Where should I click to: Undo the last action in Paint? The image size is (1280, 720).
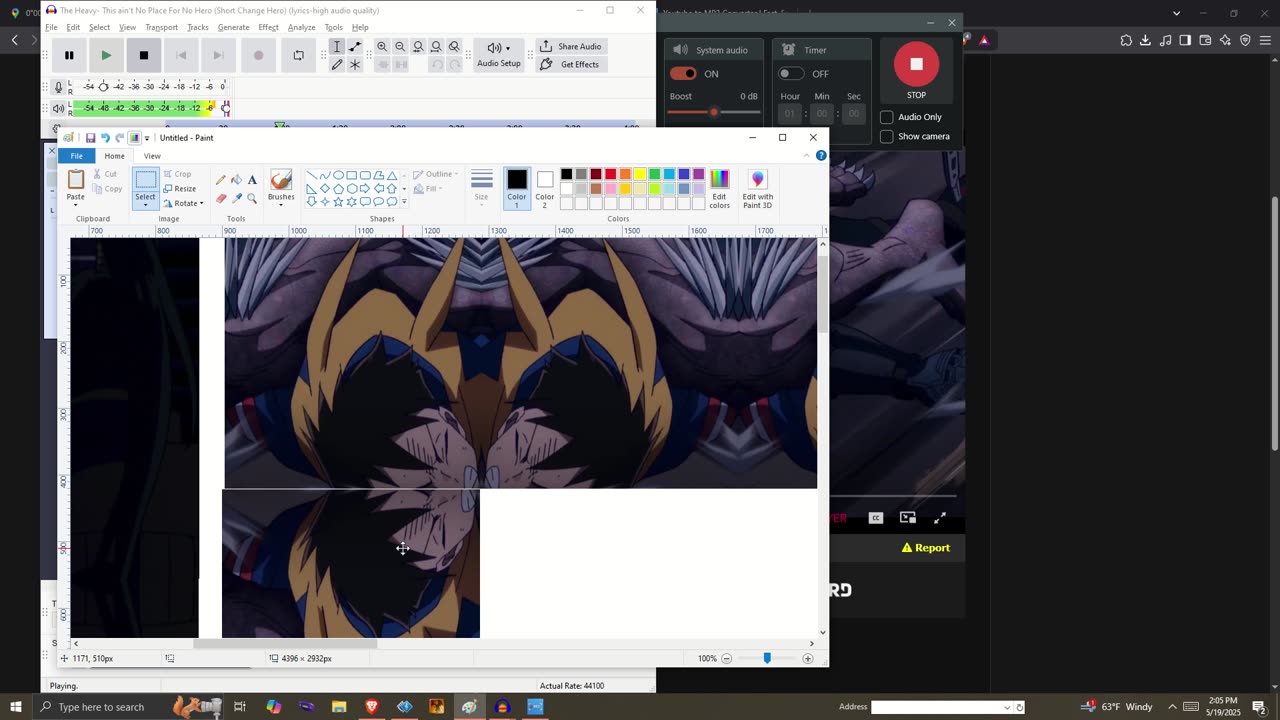[x=105, y=138]
